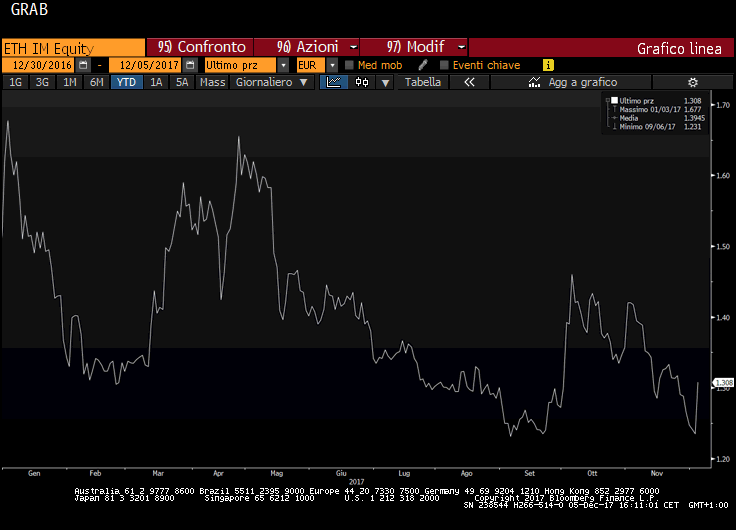Toggle Ultimo prz legend series box
Screen dimensions: 736x530
coord(613,101)
